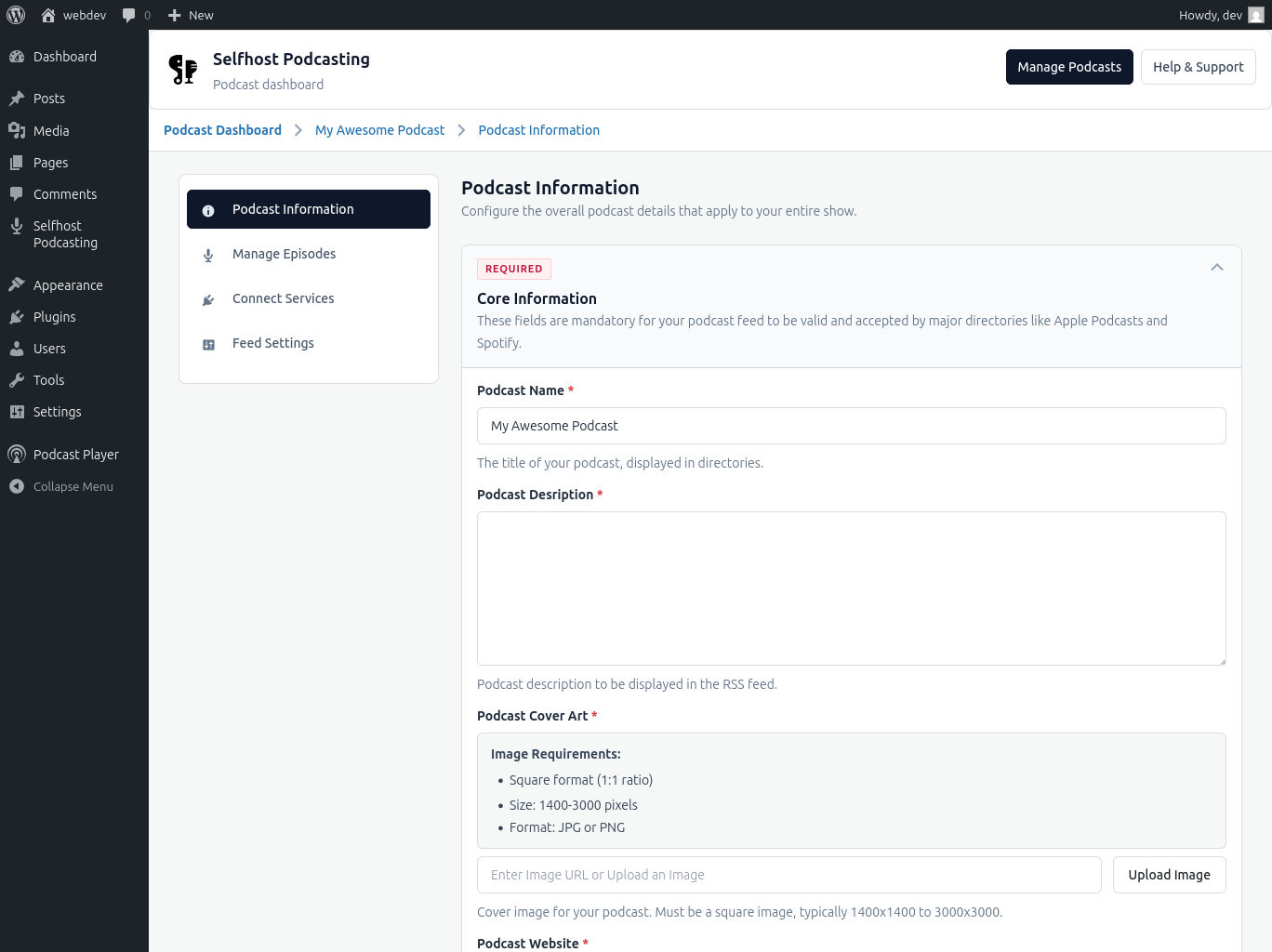Click the WordPress logo icon
The height and width of the screenshot is (952, 1272).
click(16, 15)
